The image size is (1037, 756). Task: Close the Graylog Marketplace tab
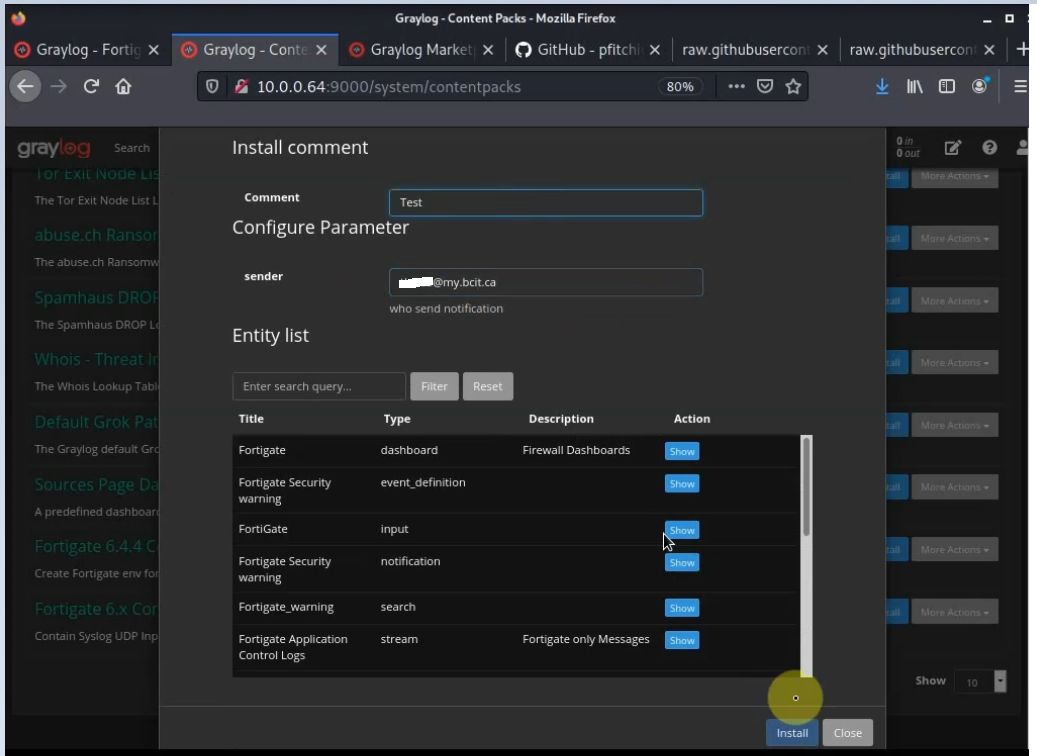pyautogui.click(x=488, y=50)
